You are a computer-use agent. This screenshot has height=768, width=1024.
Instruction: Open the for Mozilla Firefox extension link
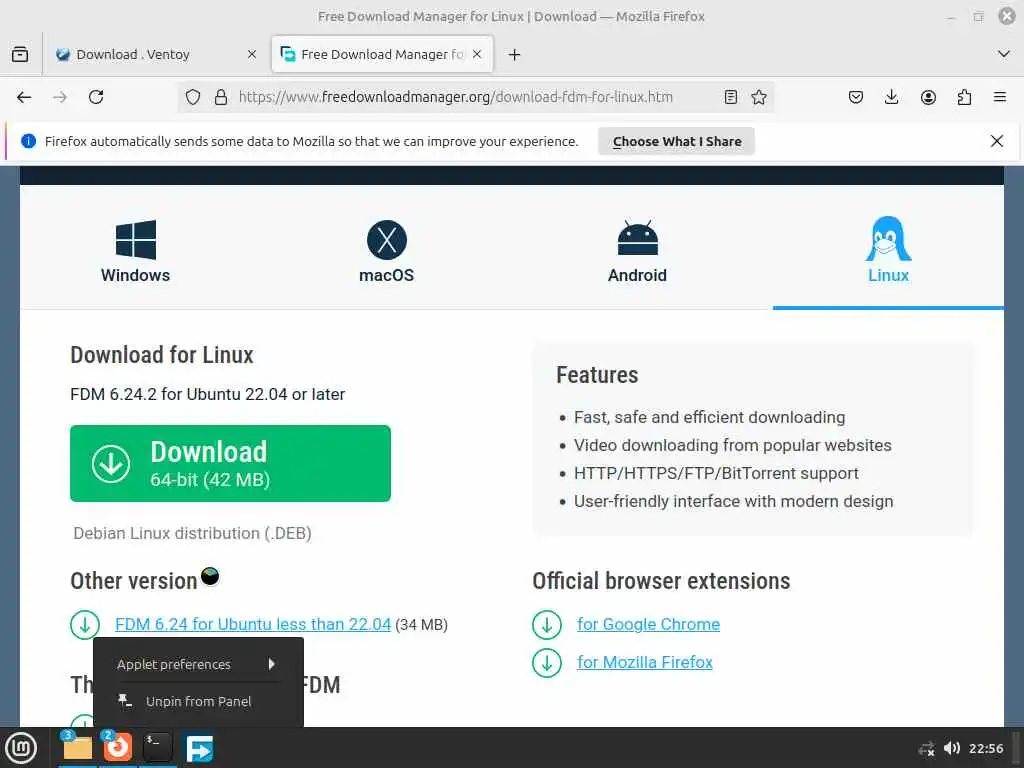[x=645, y=662]
